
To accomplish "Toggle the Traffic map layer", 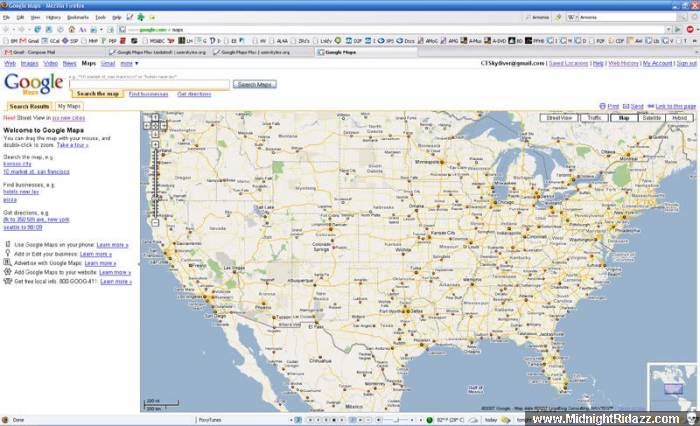I will (x=594, y=118).
